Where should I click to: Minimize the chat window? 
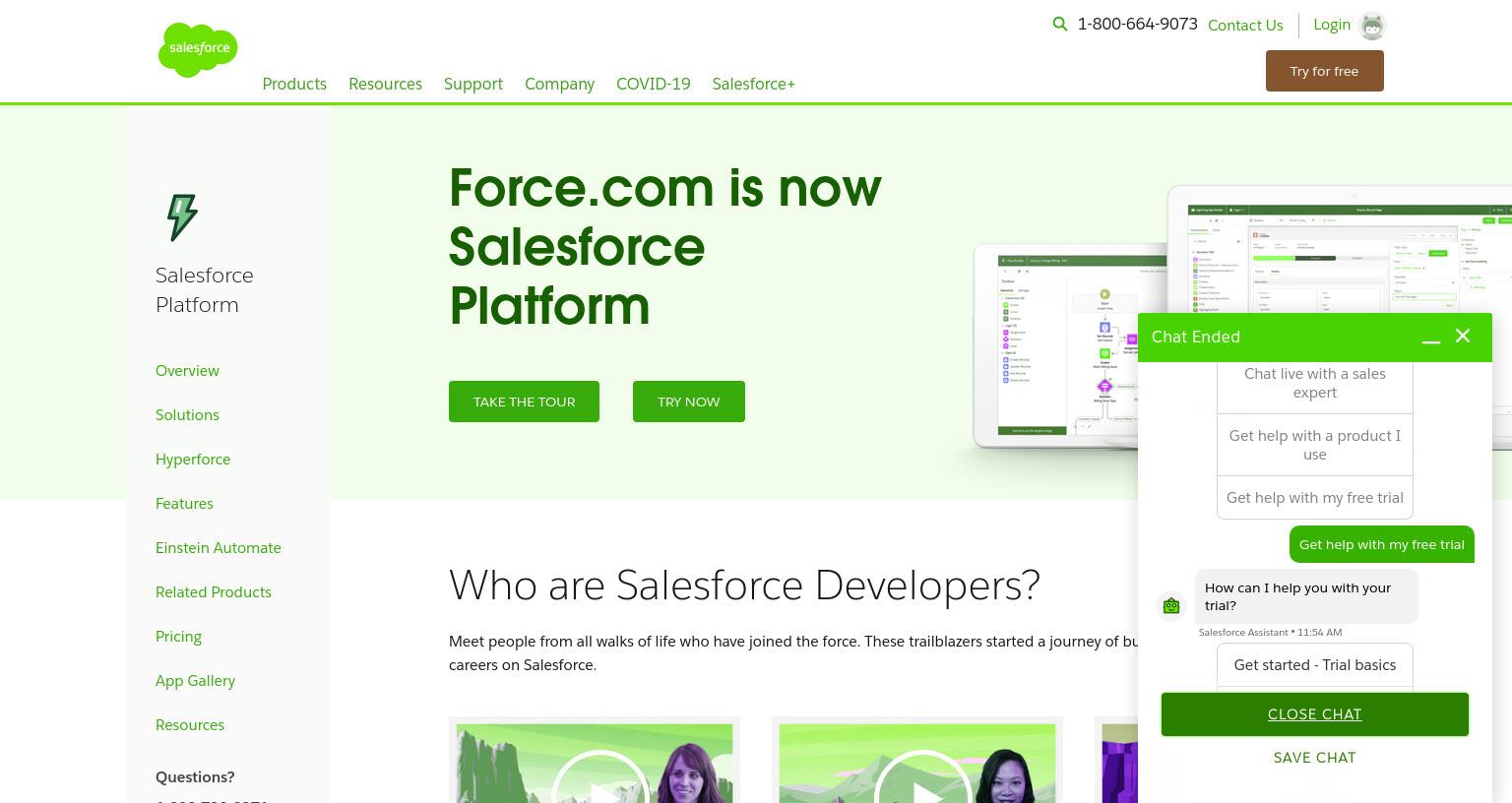pyautogui.click(x=1431, y=338)
